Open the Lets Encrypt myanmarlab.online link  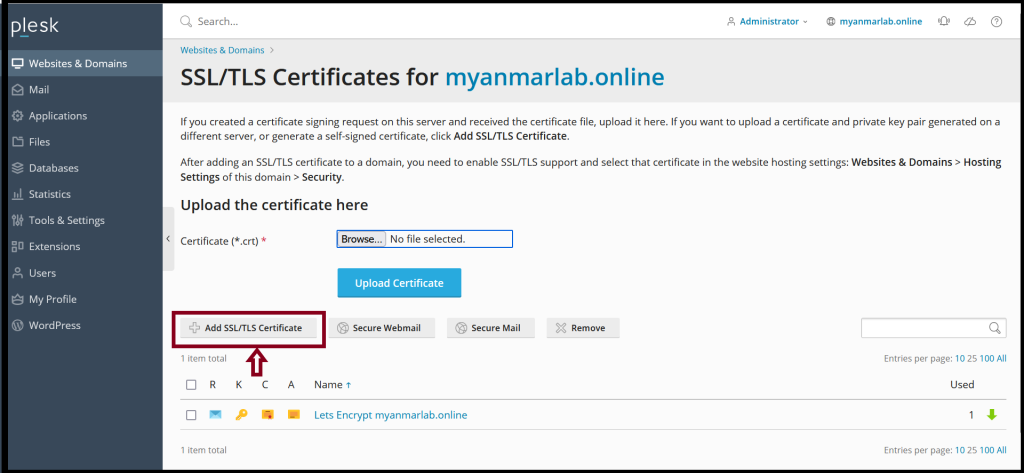click(391, 415)
